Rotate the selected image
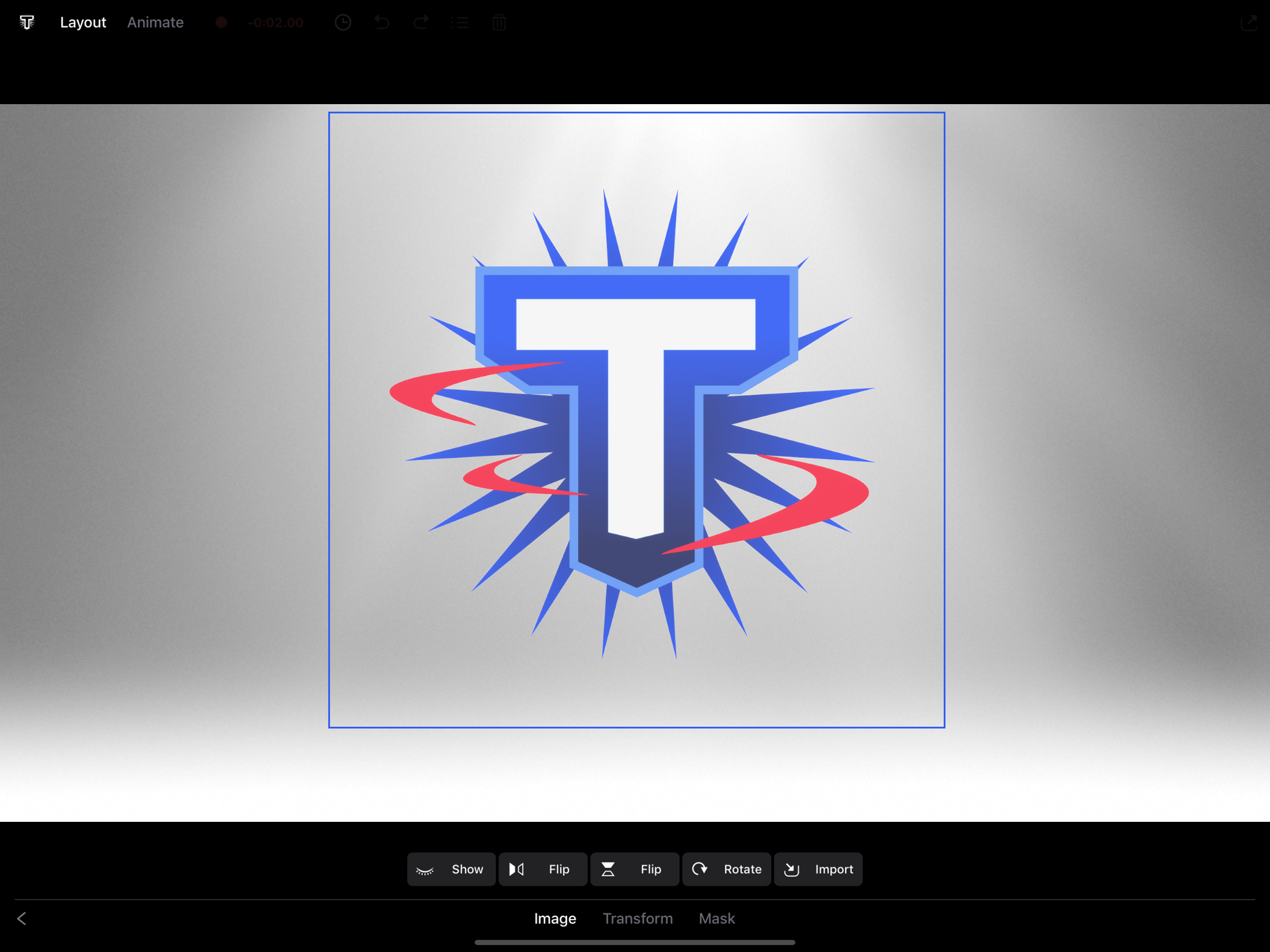 pyautogui.click(x=726, y=869)
